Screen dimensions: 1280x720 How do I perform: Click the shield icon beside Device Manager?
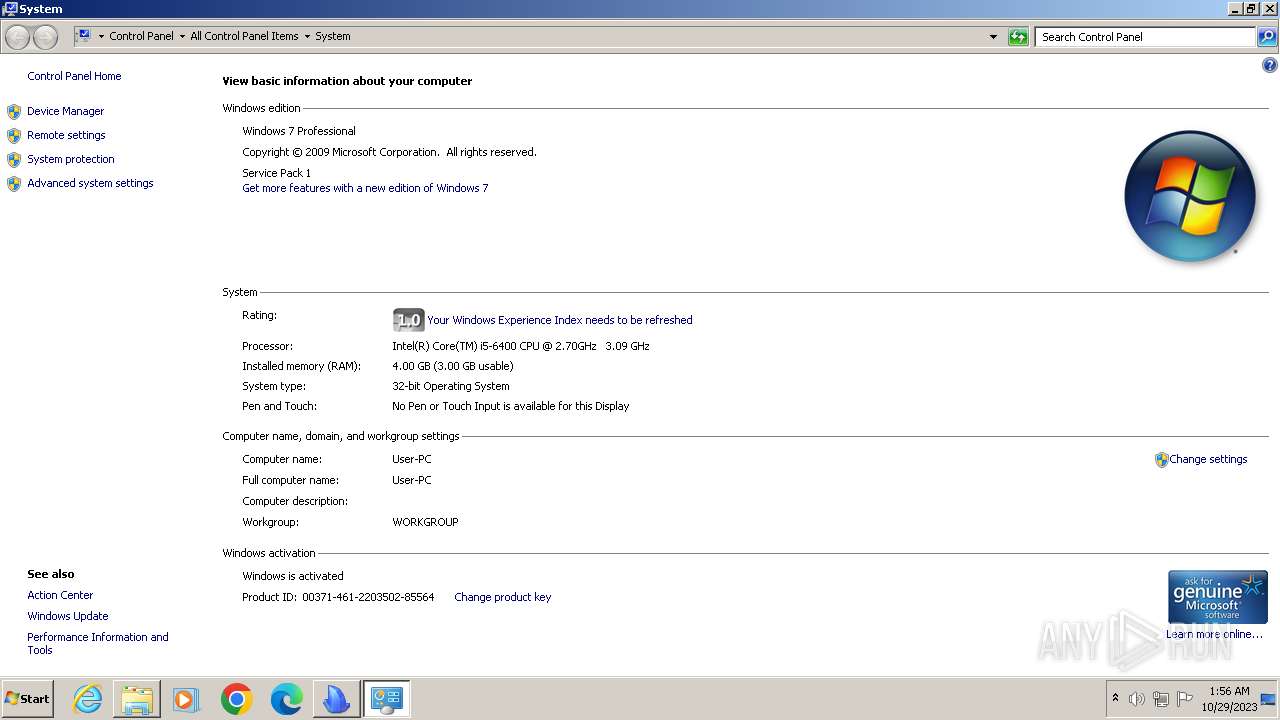[x=14, y=112]
